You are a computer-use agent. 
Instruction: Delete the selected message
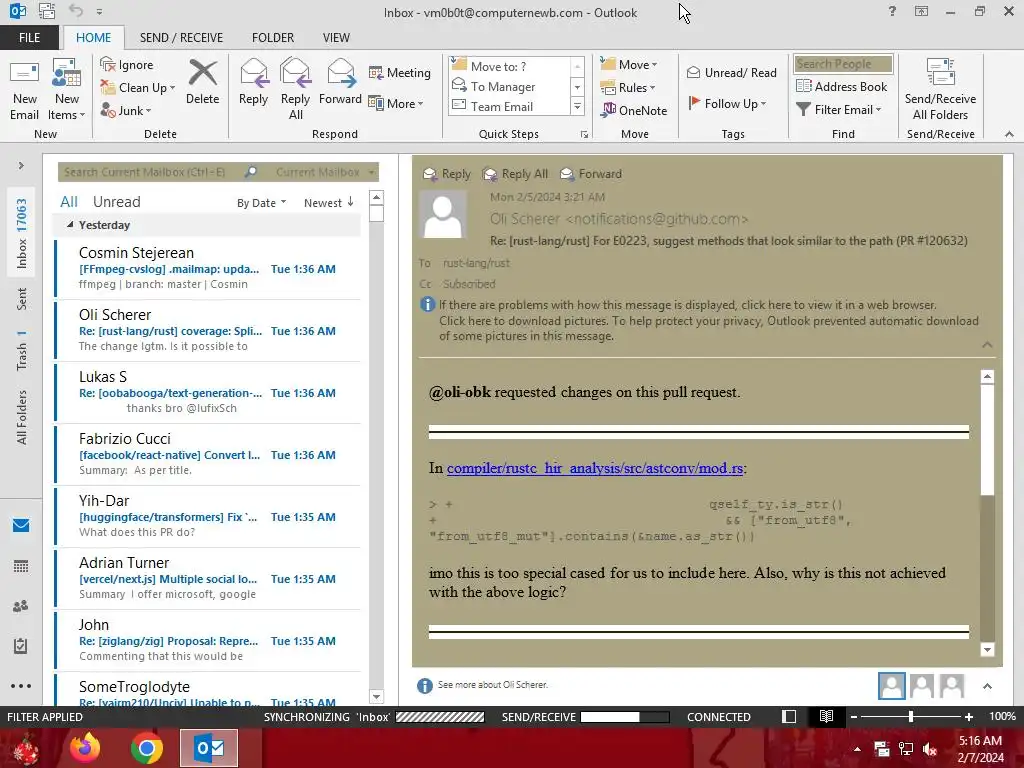point(202,82)
